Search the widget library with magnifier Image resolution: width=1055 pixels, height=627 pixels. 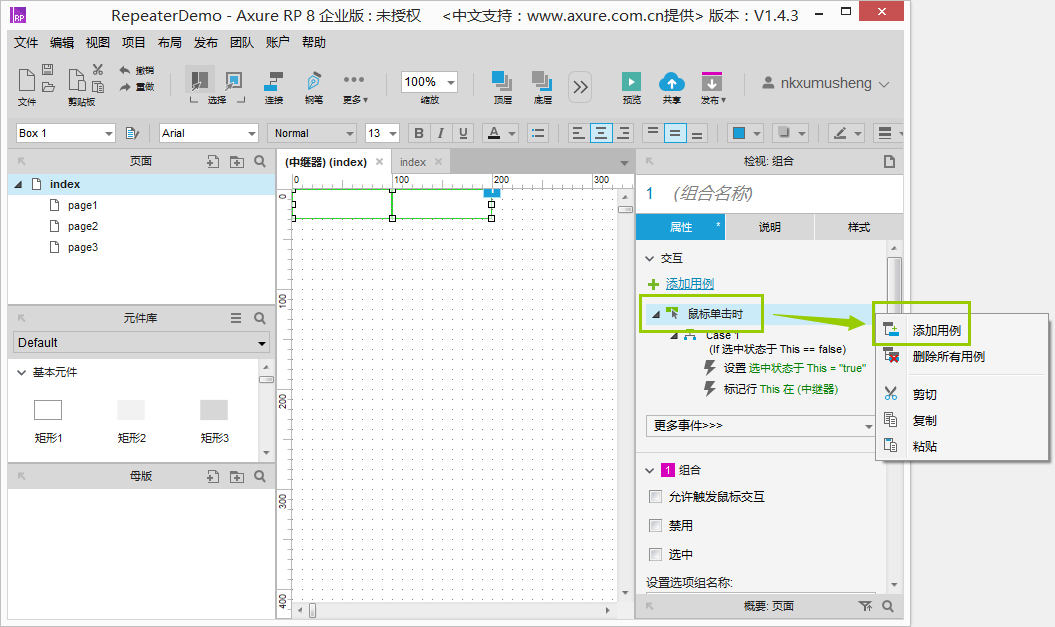pos(260,318)
